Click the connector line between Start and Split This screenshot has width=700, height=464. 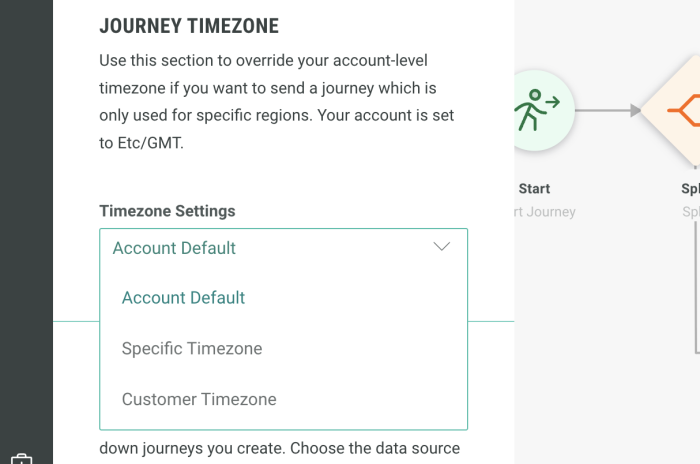(x=602, y=110)
